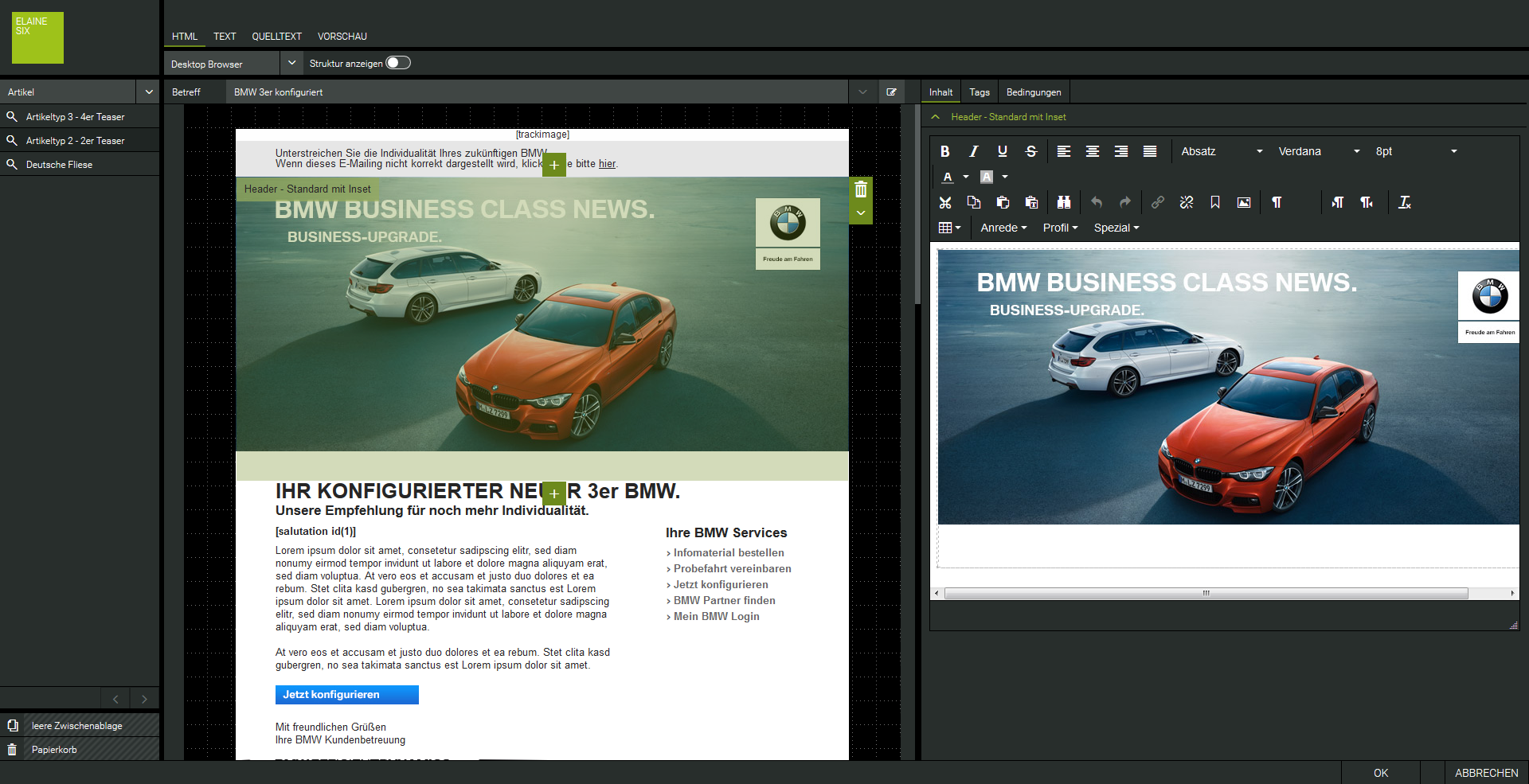Center-align the text in the editor

[1093, 151]
